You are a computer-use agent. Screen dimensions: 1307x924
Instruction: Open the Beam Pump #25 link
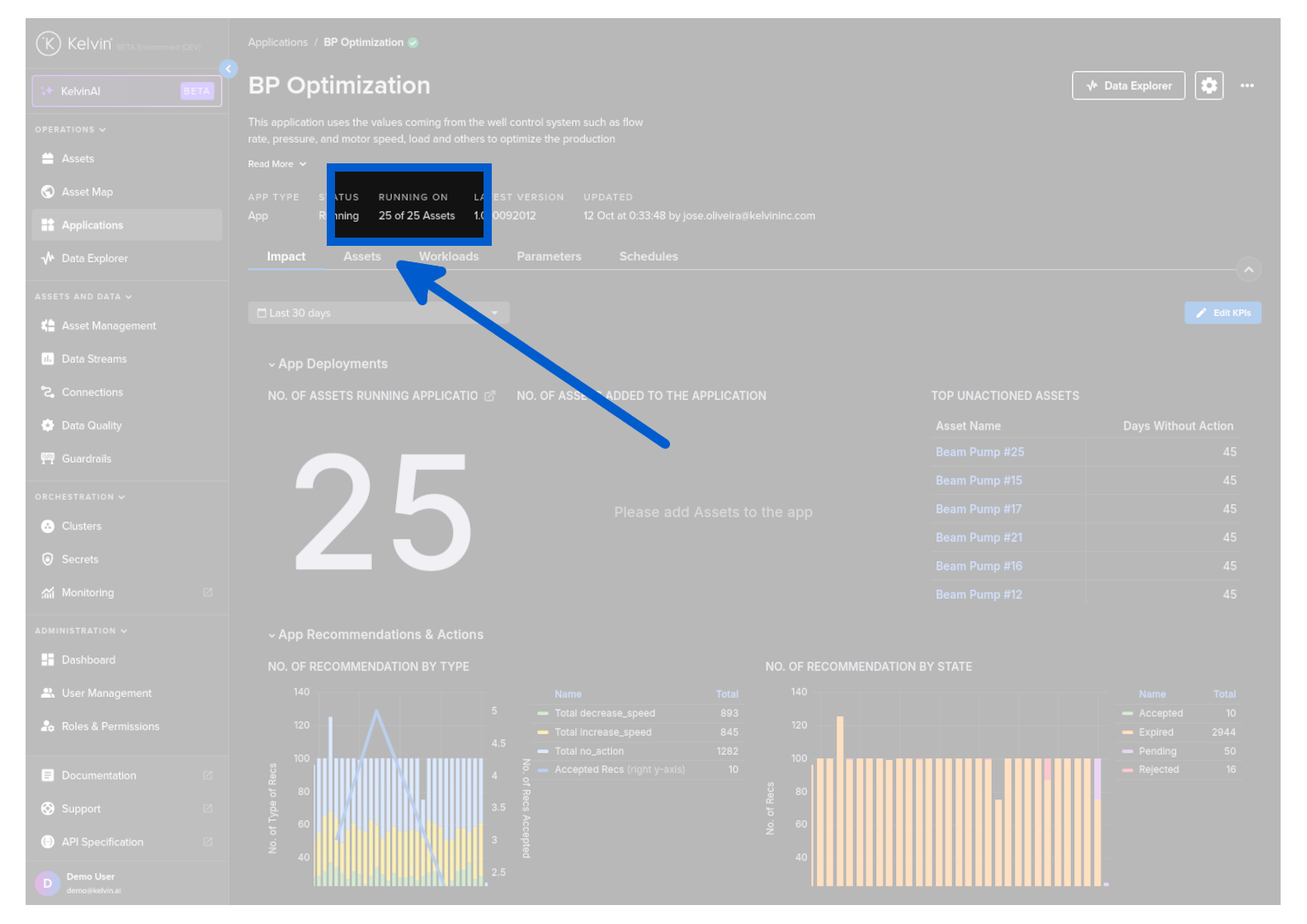(979, 452)
